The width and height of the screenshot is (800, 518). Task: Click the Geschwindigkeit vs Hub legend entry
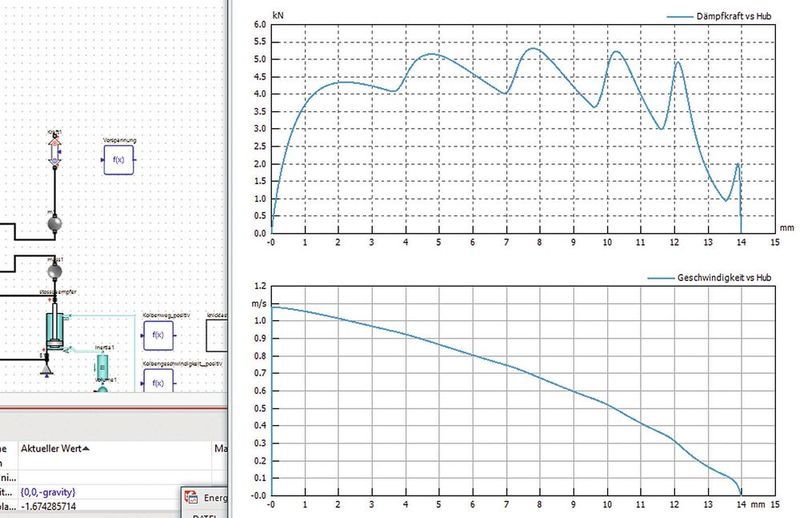709,278
